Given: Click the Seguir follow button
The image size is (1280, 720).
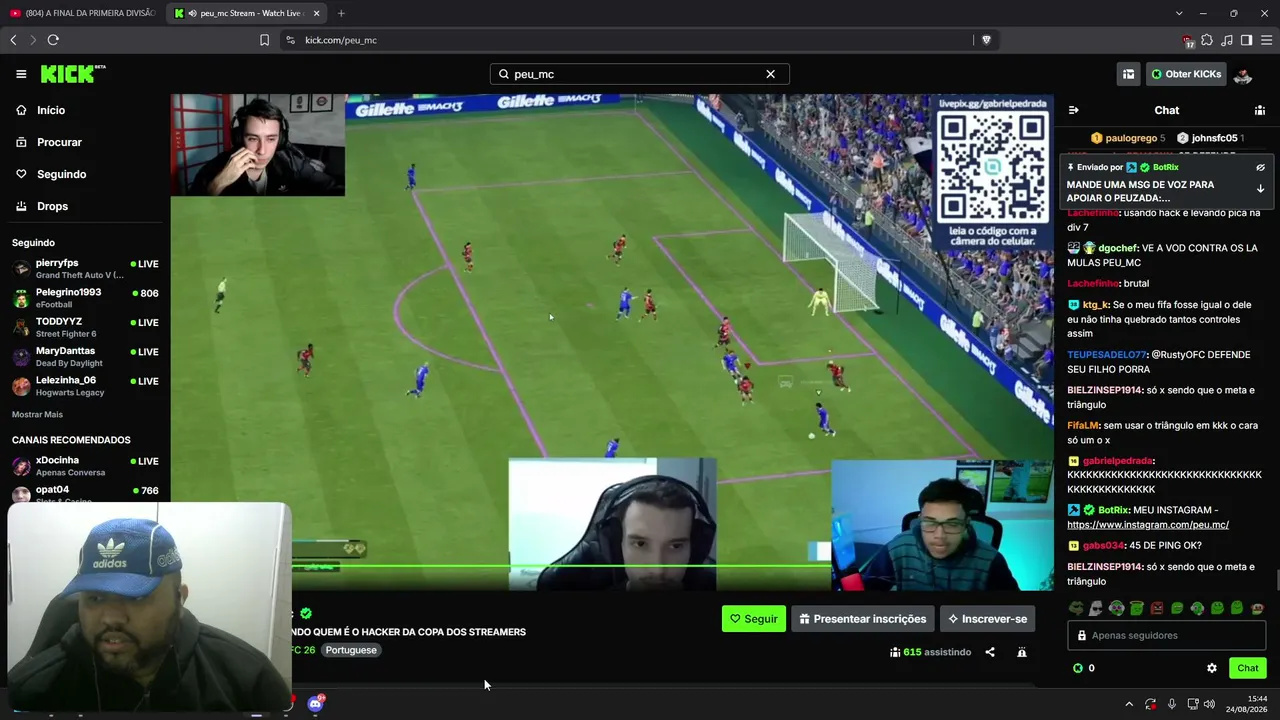Looking at the screenshot, I should point(754,619).
